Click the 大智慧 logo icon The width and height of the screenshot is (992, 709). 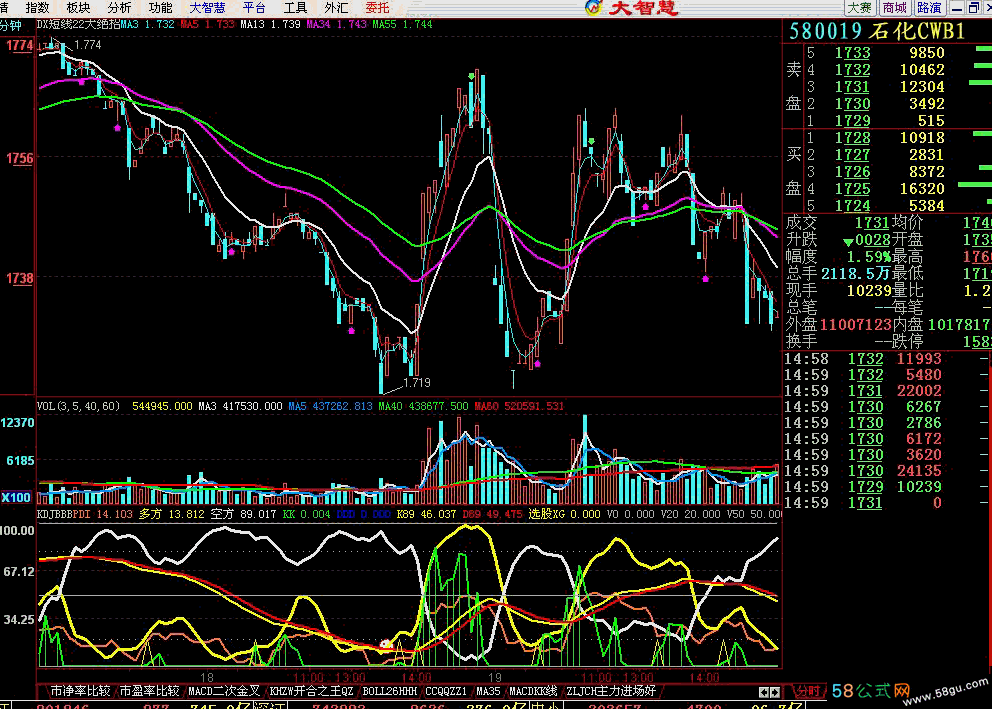(593, 8)
